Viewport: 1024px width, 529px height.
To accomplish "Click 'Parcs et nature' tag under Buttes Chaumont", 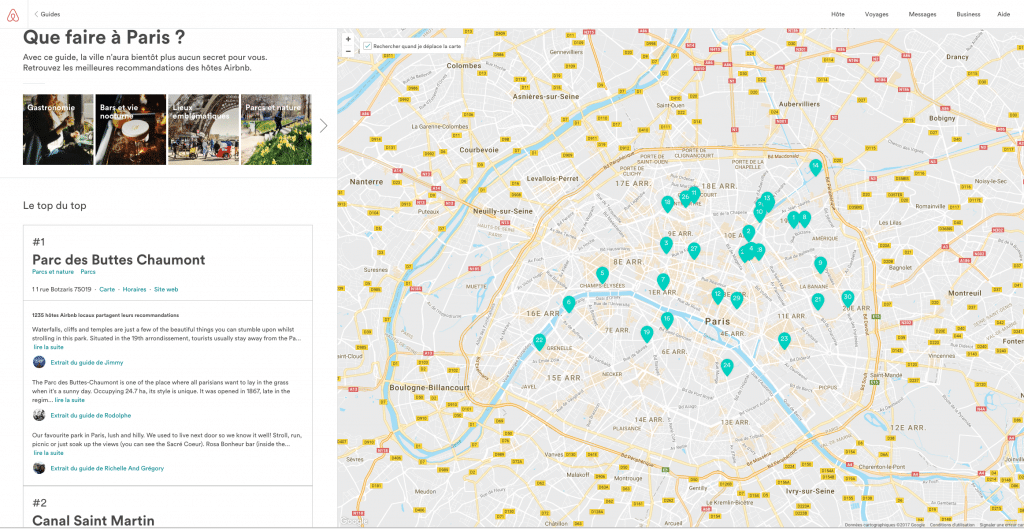I will [x=53, y=272].
